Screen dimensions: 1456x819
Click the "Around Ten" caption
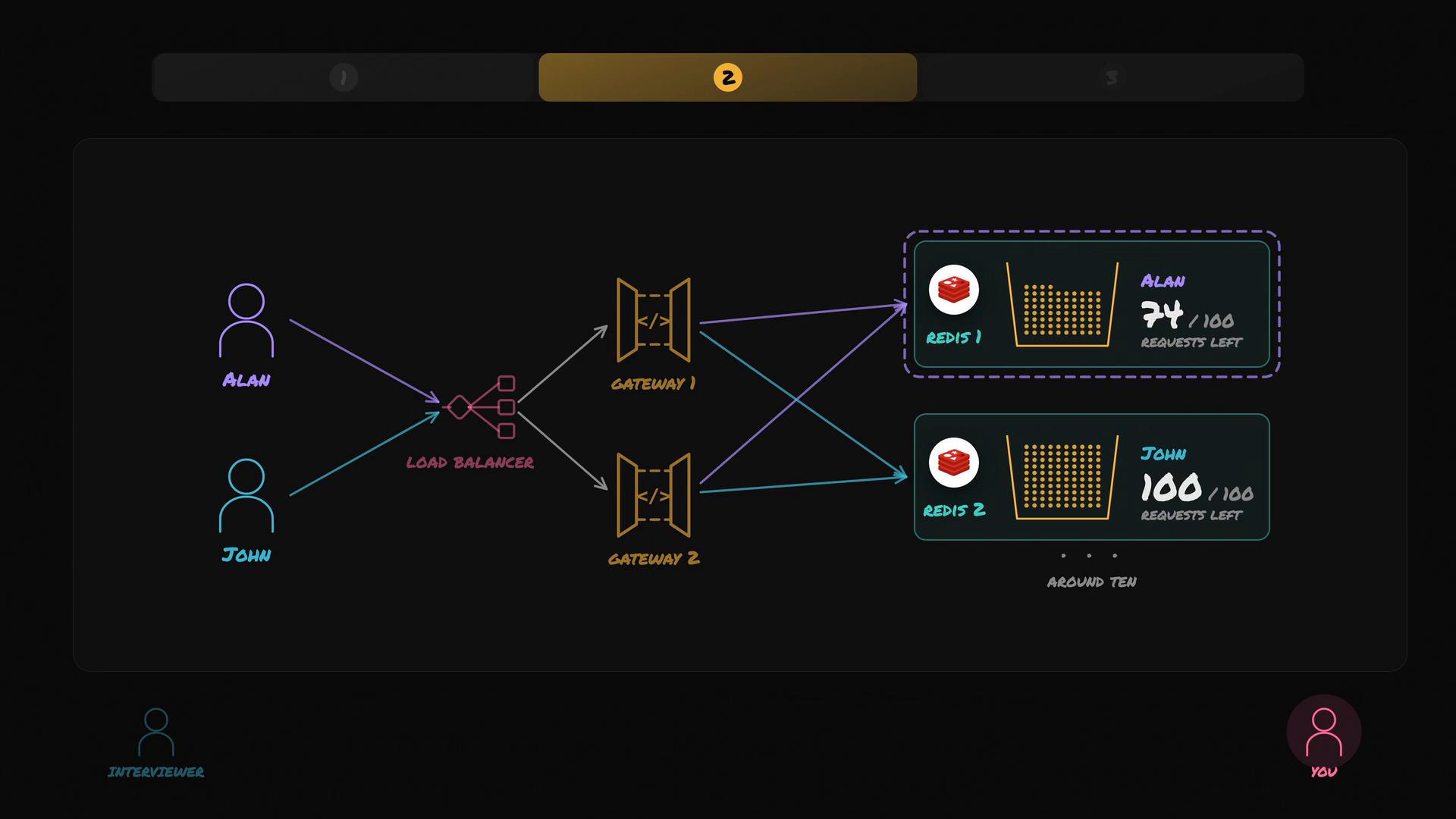[1092, 582]
